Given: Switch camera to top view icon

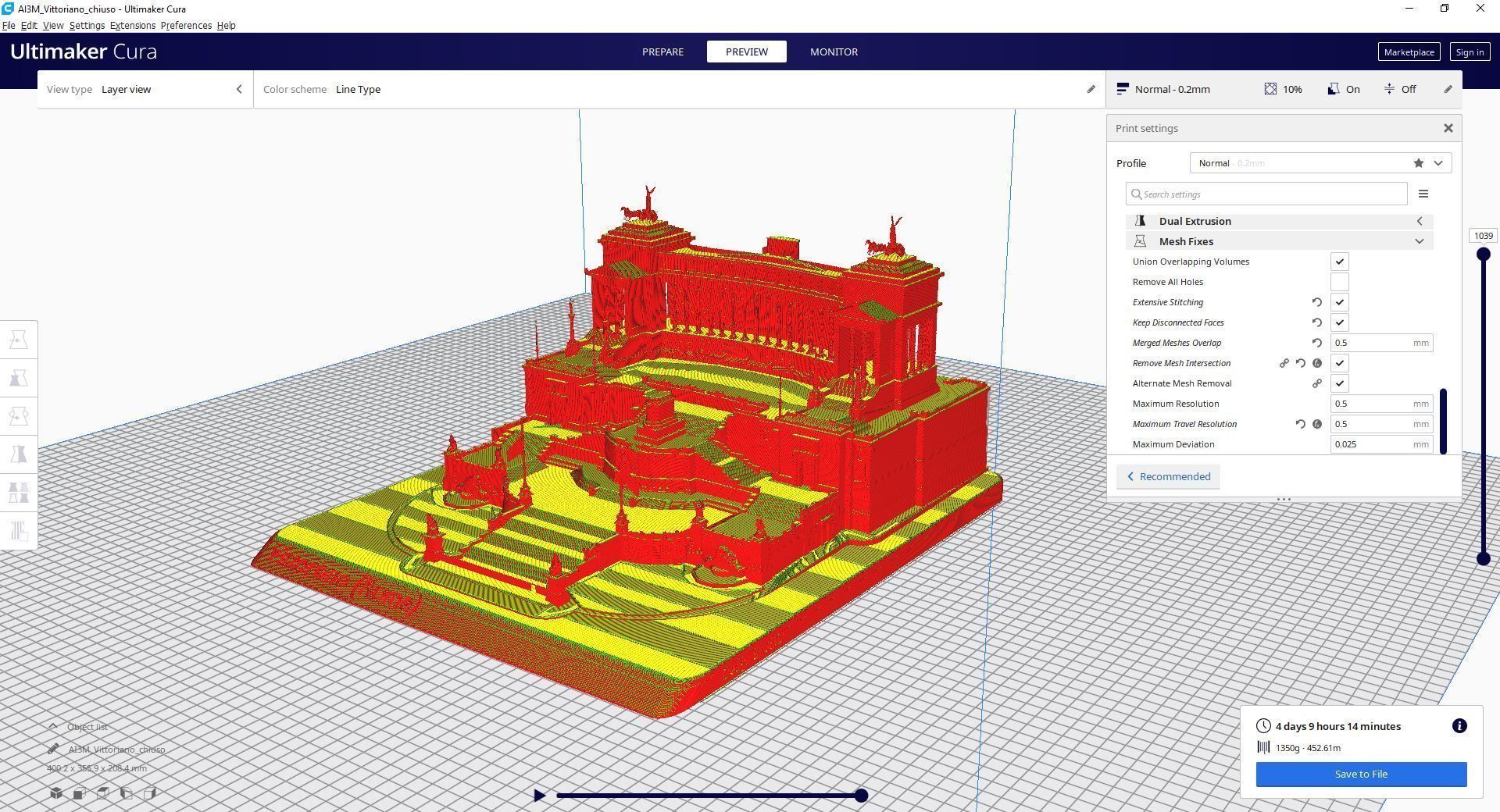Looking at the screenshot, I should (x=102, y=793).
